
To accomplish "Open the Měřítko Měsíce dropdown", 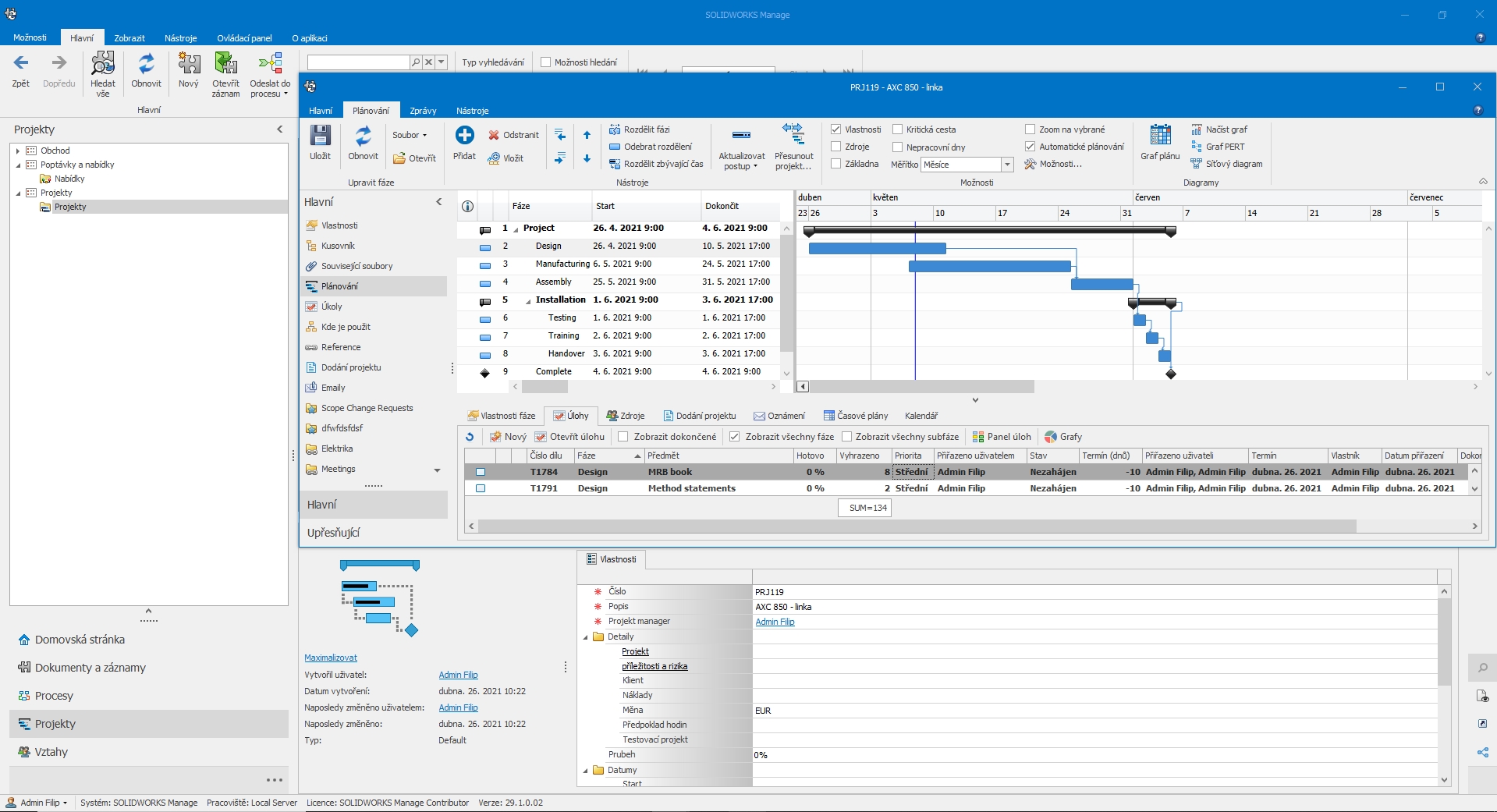I will (1007, 165).
